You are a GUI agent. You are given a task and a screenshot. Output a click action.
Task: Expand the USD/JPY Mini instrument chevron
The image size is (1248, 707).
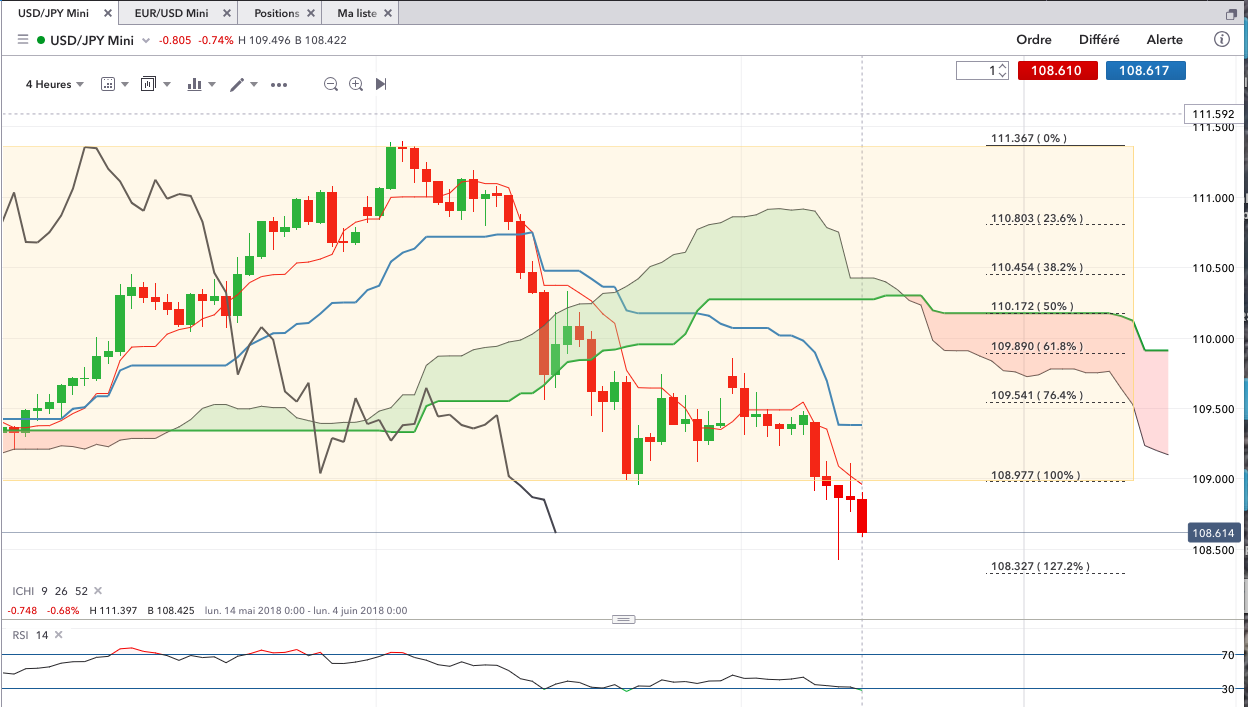click(x=146, y=41)
